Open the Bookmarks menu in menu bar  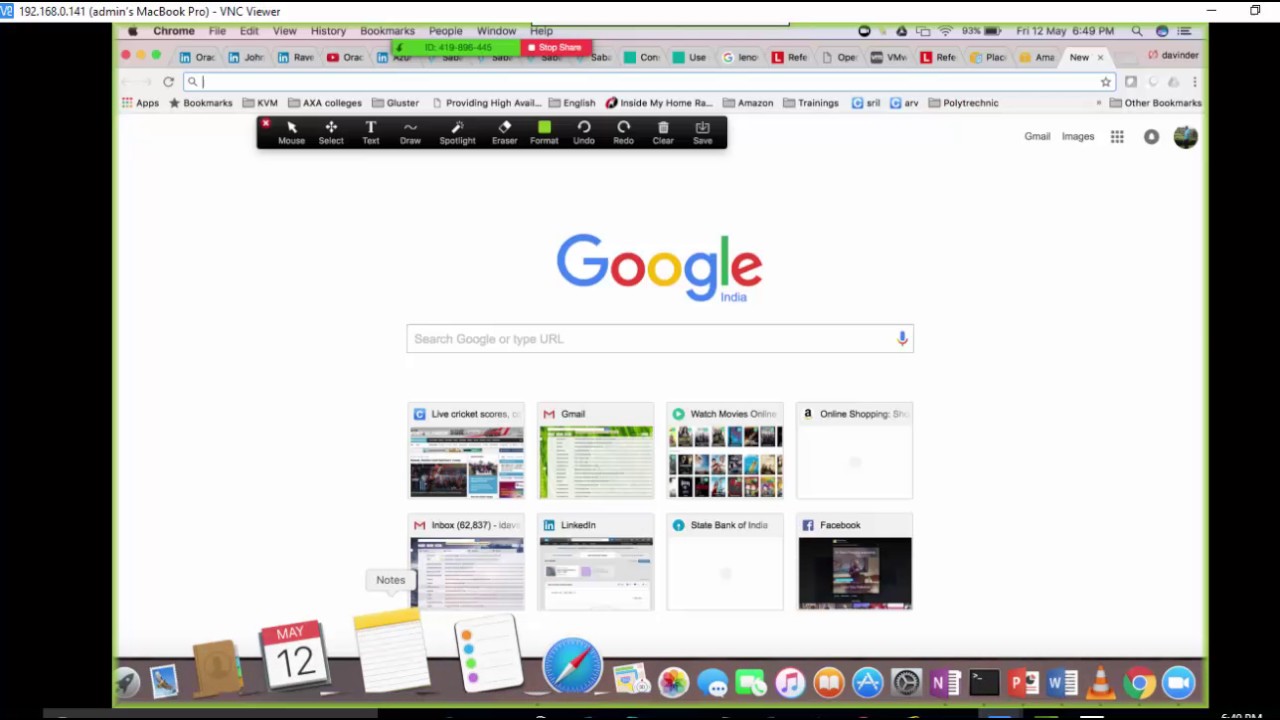[387, 31]
